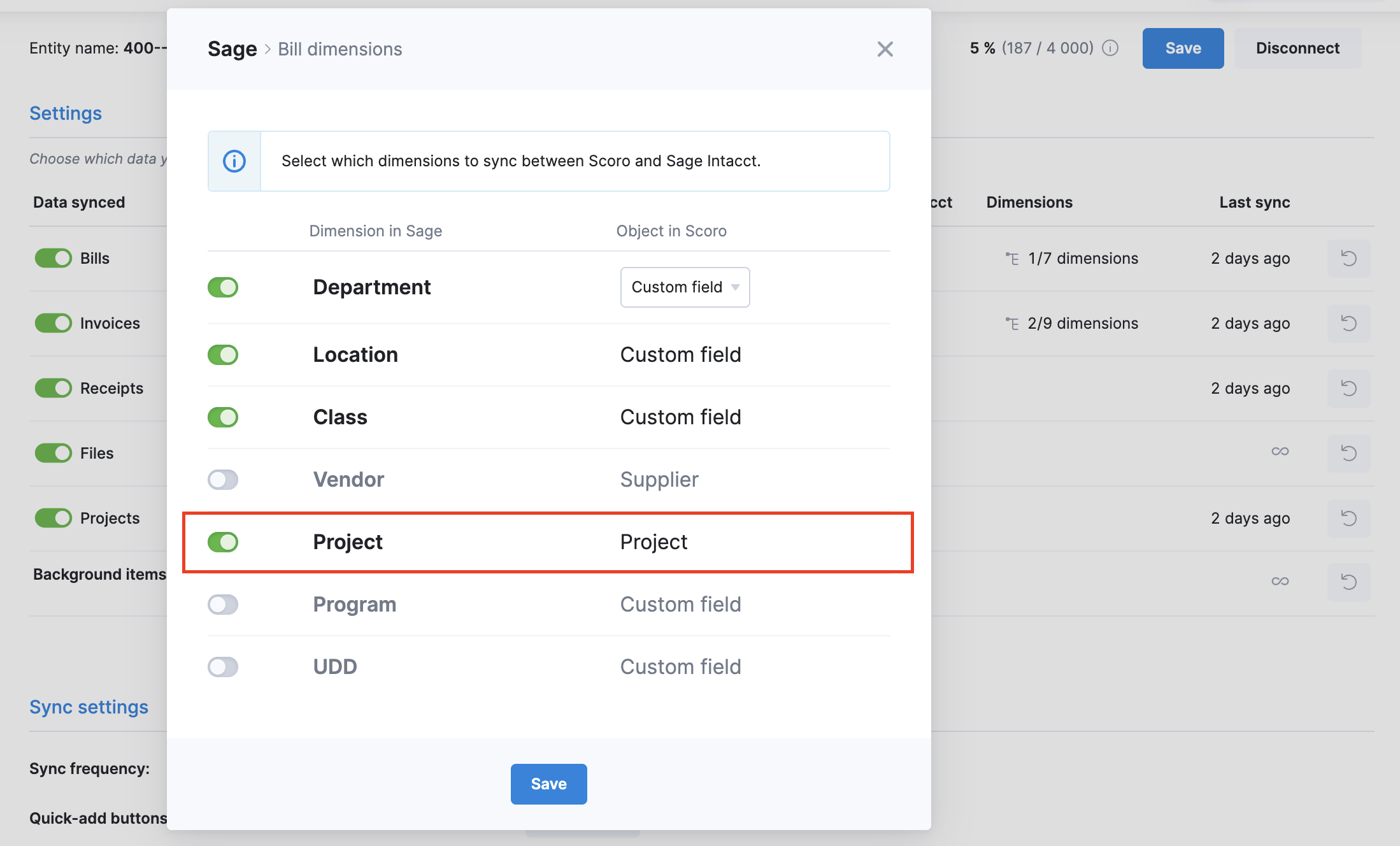Click the resync icon in the Projects row
Screen dimensions: 1400x846
click(1348, 519)
